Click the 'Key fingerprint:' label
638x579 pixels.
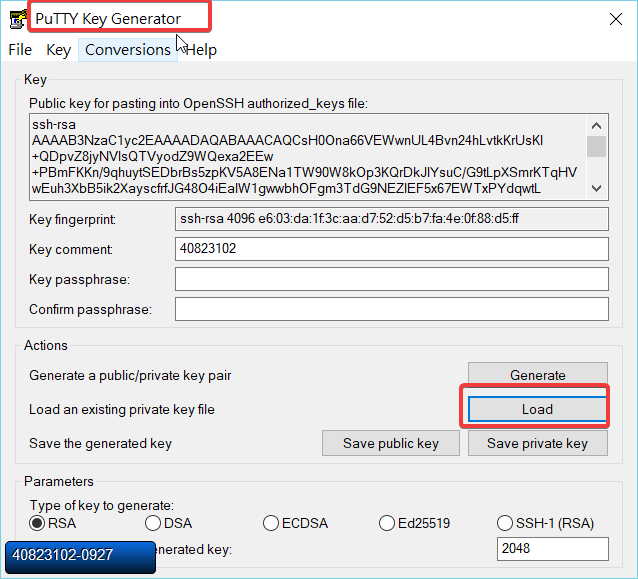(72, 219)
